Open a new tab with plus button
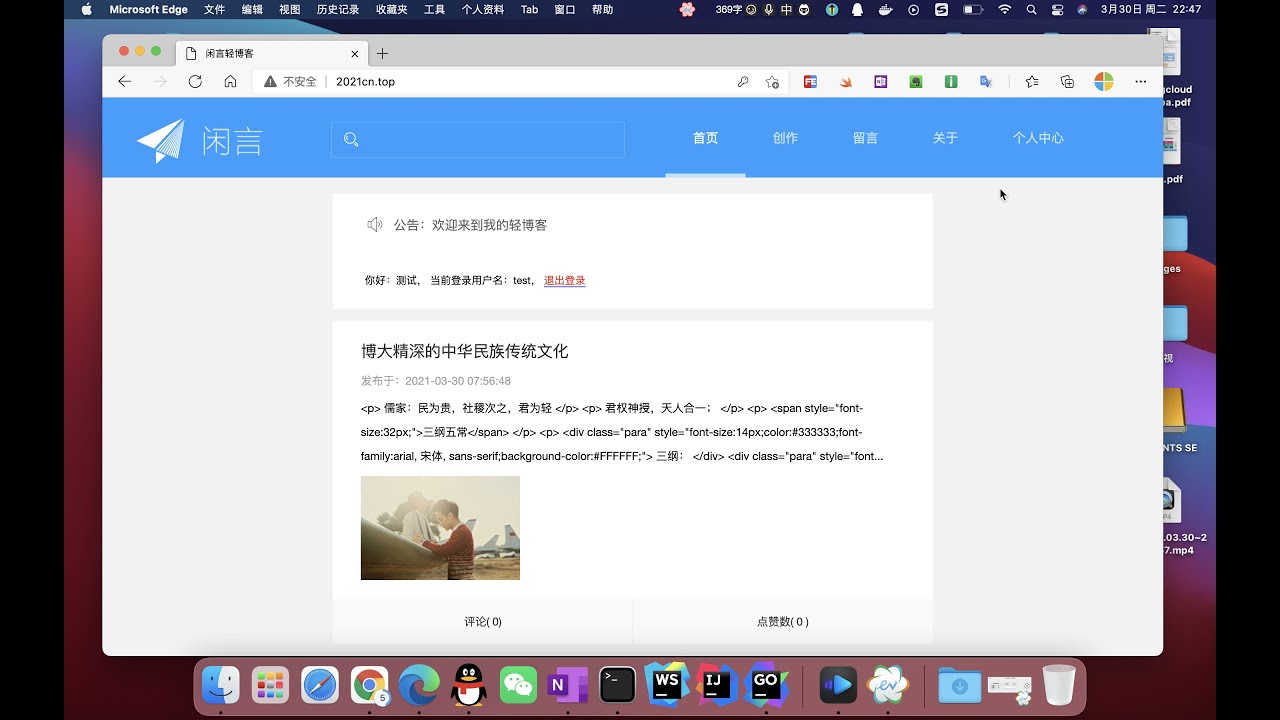1280x720 pixels. pos(382,53)
